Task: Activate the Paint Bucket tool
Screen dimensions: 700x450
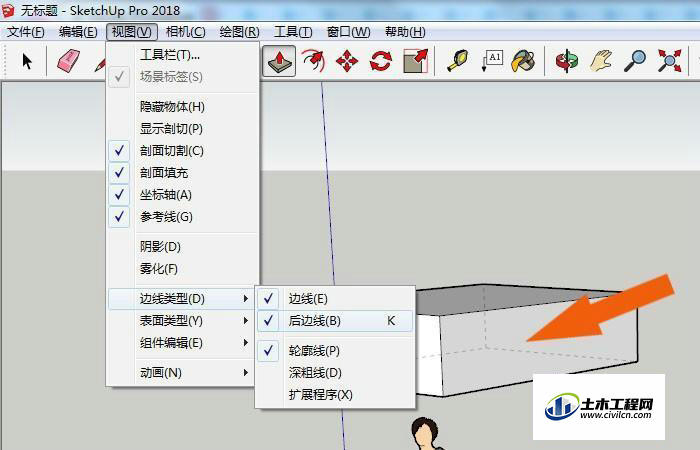Action: point(524,61)
